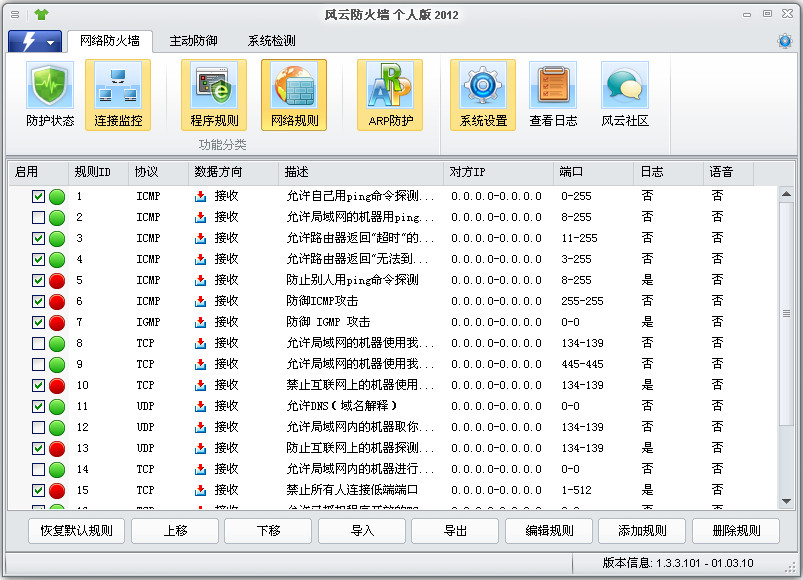The width and height of the screenshot is (803, 580).
Task: Enable rule 8 TCP checkbox
Action: tap(38, 343)
